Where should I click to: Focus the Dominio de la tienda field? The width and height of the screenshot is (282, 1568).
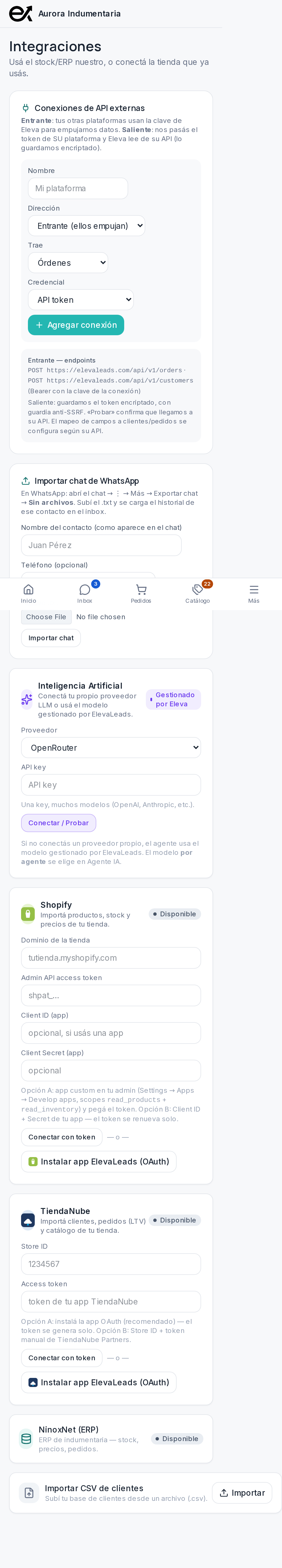point(111,958)
